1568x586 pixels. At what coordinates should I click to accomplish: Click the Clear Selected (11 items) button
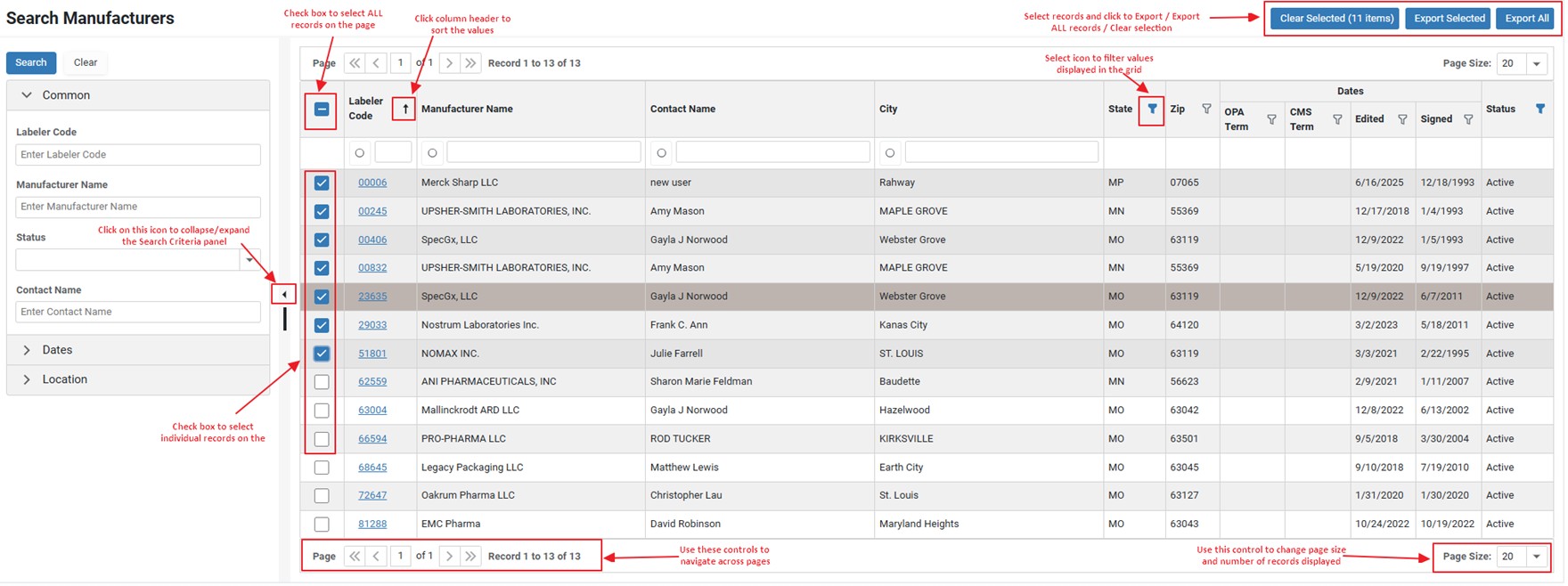click(x=1336, y=19)
